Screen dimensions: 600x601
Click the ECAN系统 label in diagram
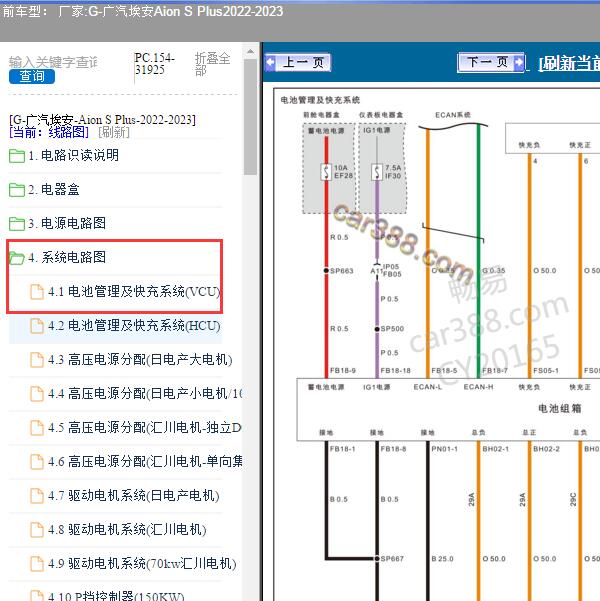453,115
